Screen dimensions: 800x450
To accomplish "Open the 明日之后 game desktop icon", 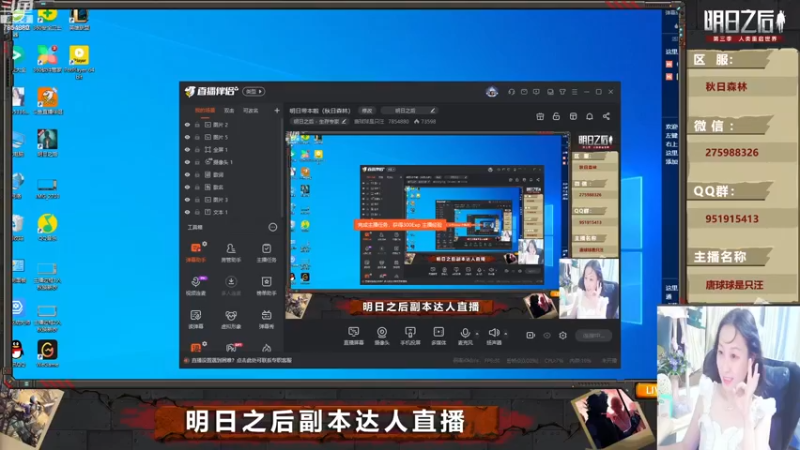I will (47, 143).
